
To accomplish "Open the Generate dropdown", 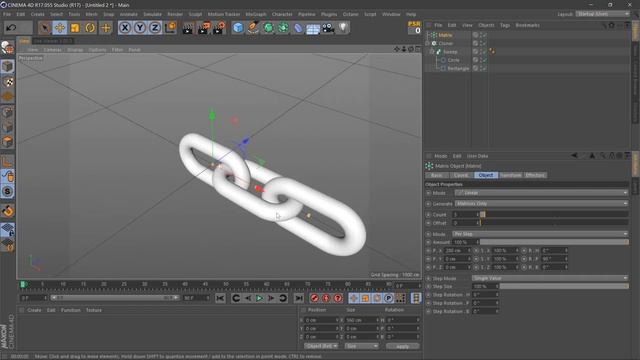I will (x=541, y=203).
